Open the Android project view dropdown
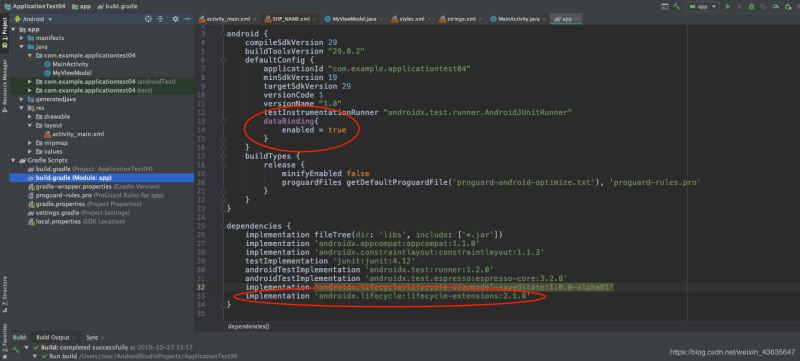 34,19
